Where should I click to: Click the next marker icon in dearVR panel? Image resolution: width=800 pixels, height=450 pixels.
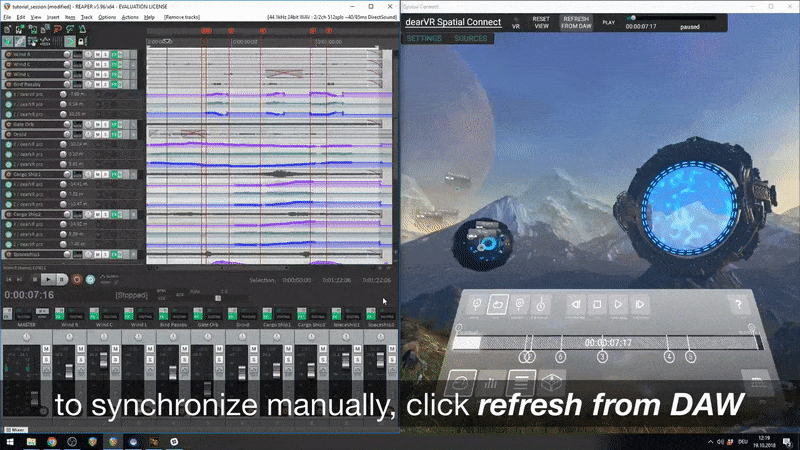click(x=639, y=305)
